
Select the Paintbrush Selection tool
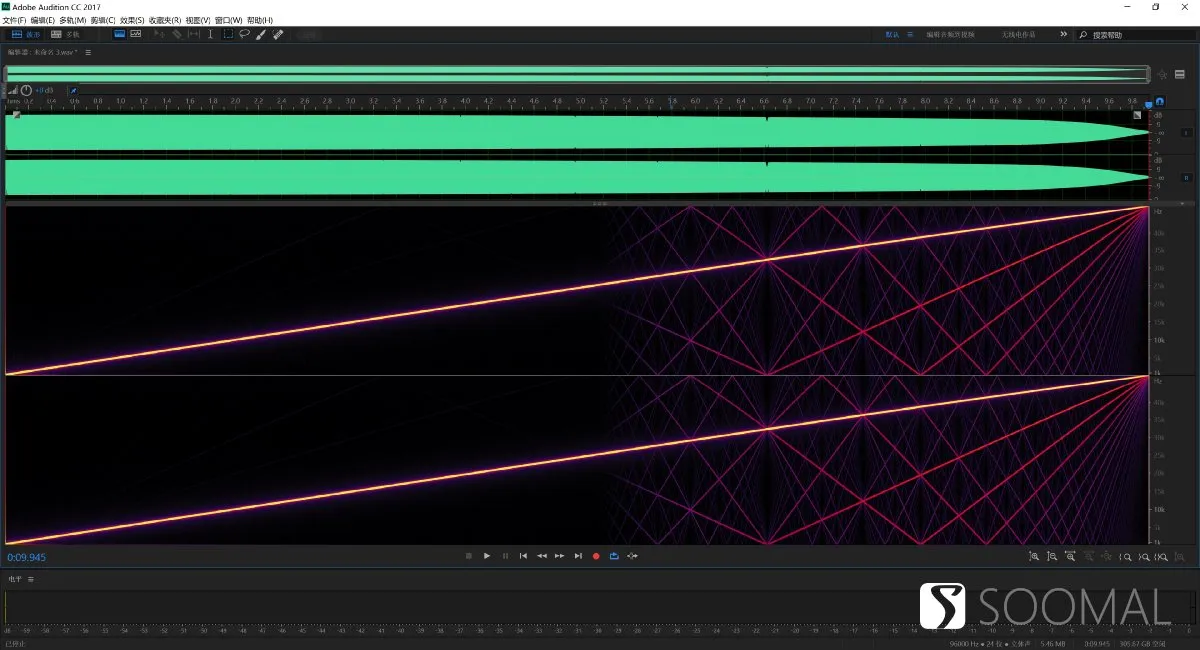(260, 34)
